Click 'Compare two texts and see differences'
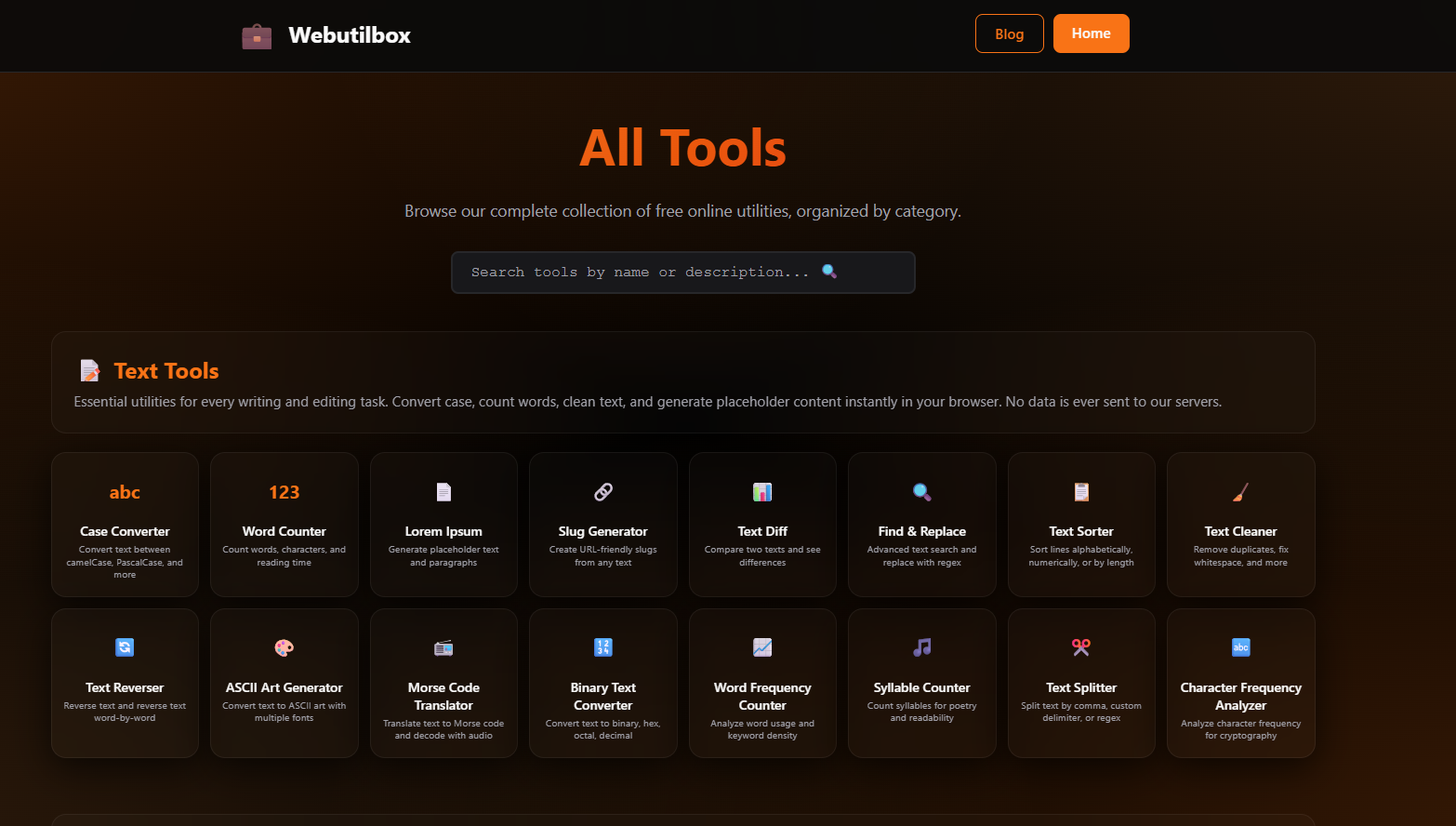Viewport: 1456px width, 826px height. coord(762,556)
